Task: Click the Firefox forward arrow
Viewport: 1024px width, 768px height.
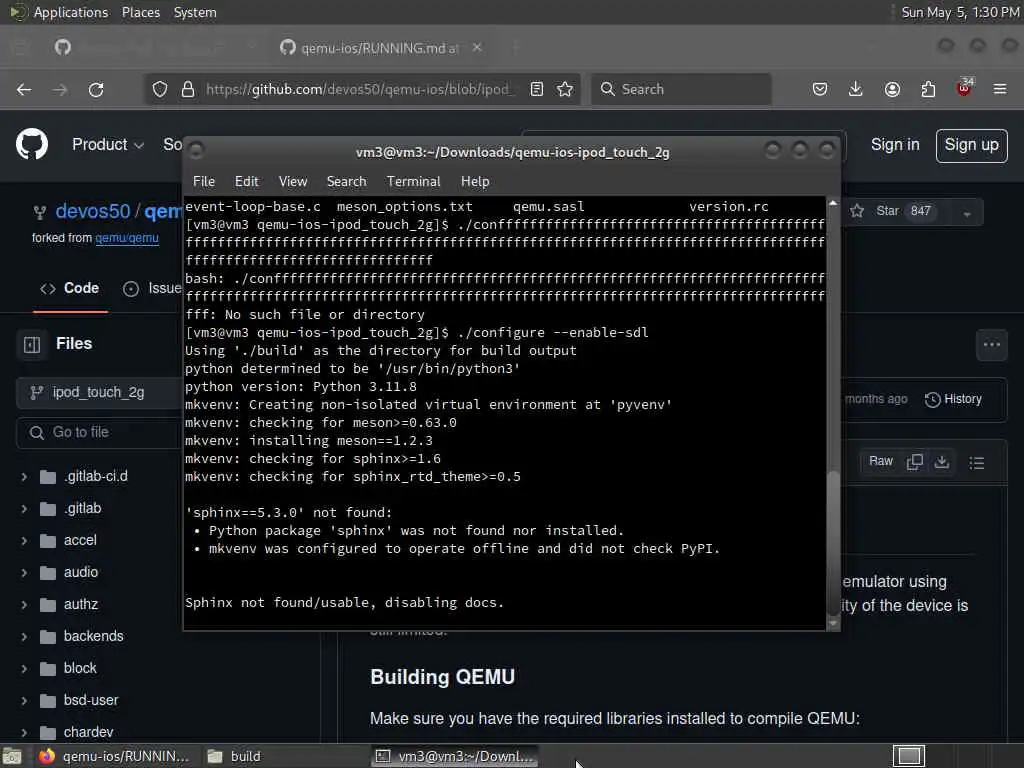Action: pos(60,89)
